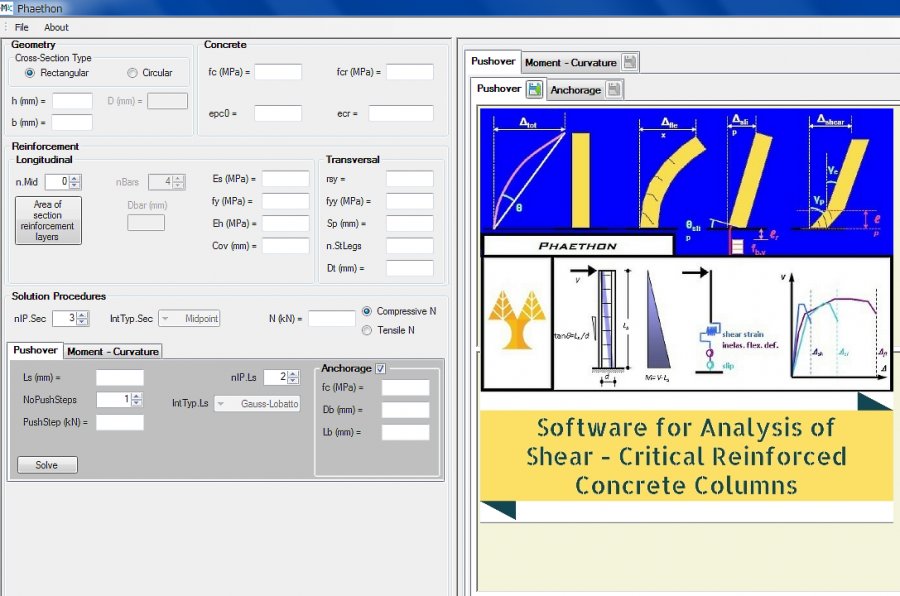Open the About menu

coord(56,27)
